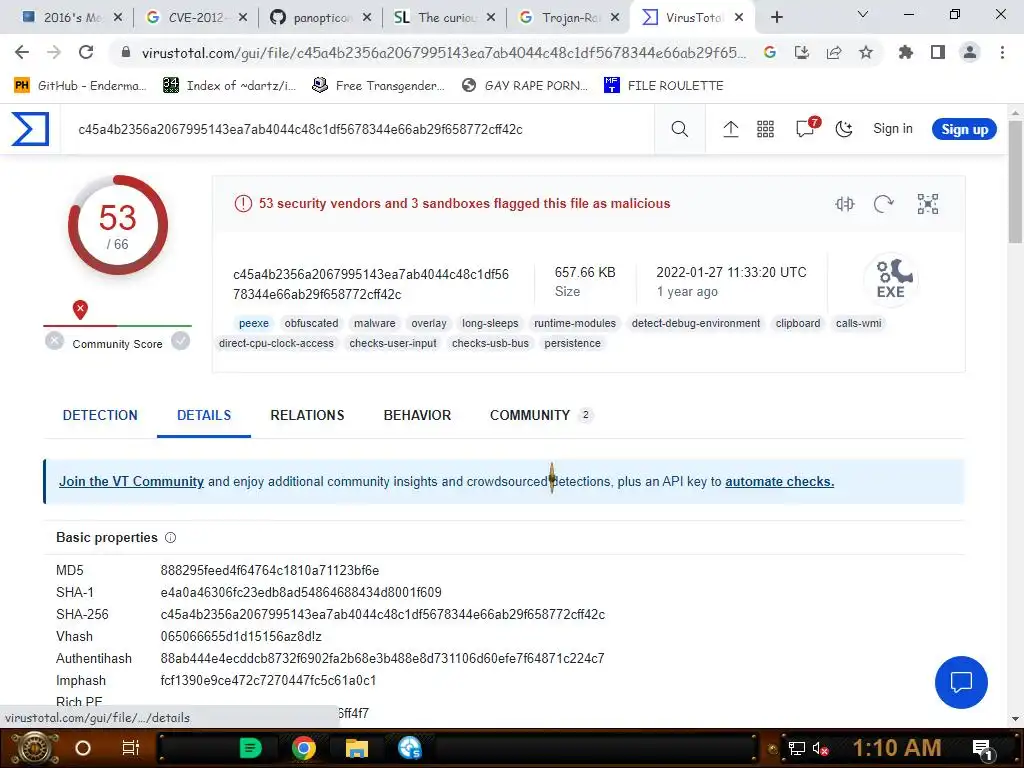Click the page vertical scrollbar thumb
This screenshot has height=768, width=1024.
pos(1015,181)
